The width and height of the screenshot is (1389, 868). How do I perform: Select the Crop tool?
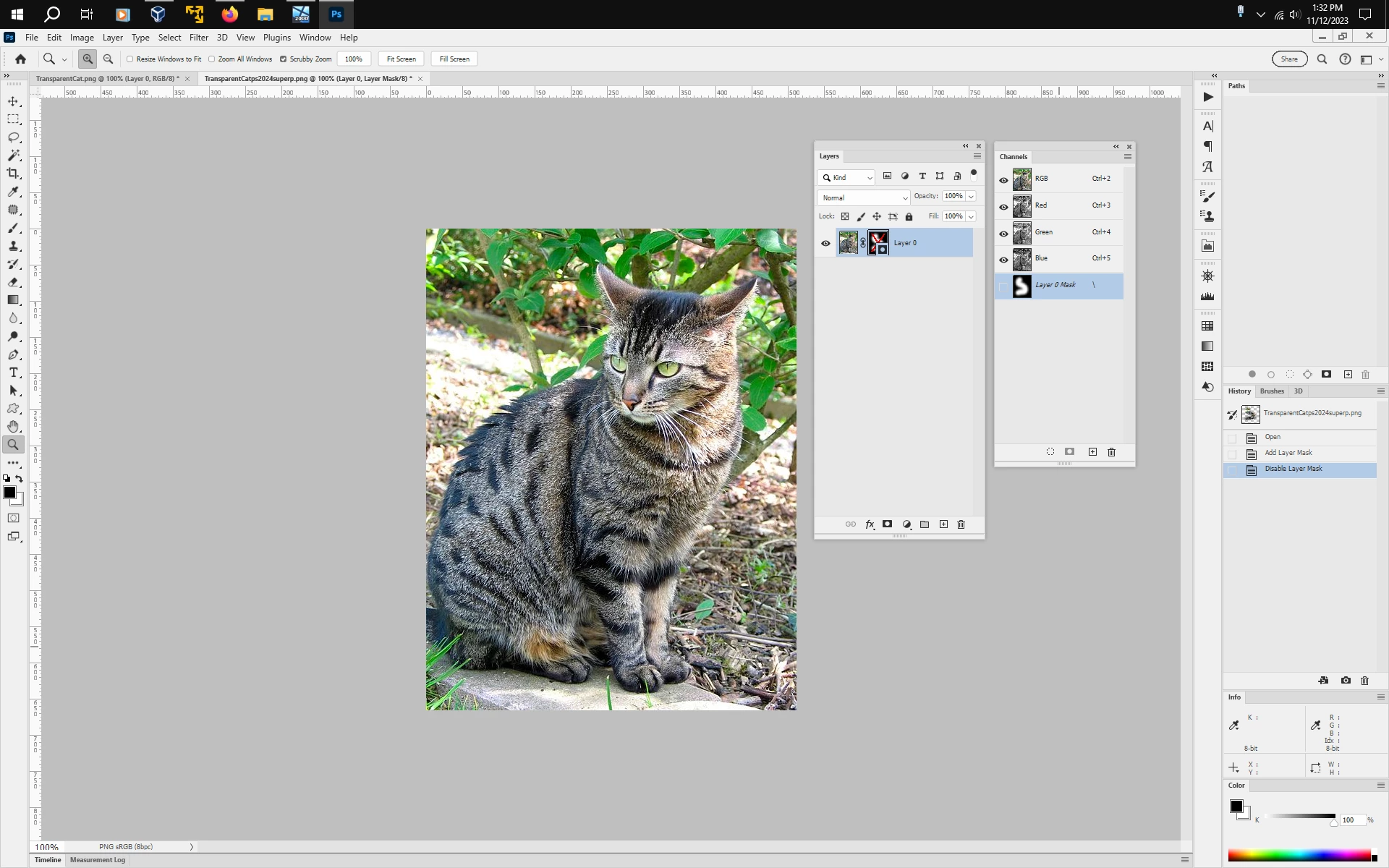(x=13, y=174)
